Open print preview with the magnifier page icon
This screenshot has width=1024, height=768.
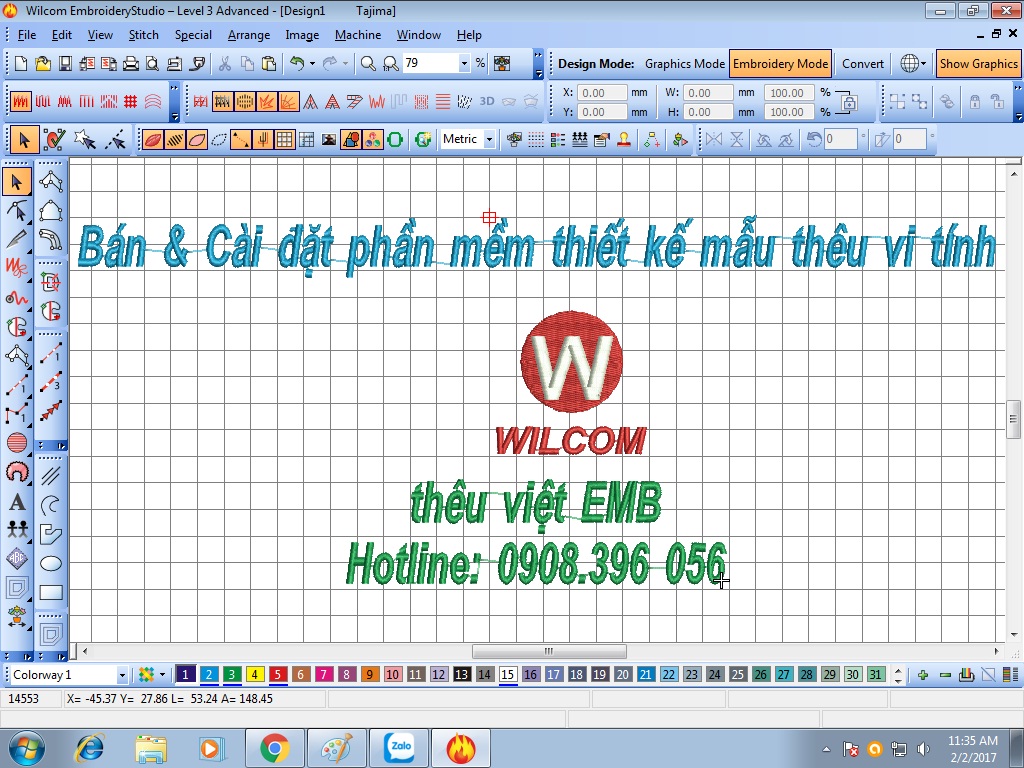(x=152, y=63)
